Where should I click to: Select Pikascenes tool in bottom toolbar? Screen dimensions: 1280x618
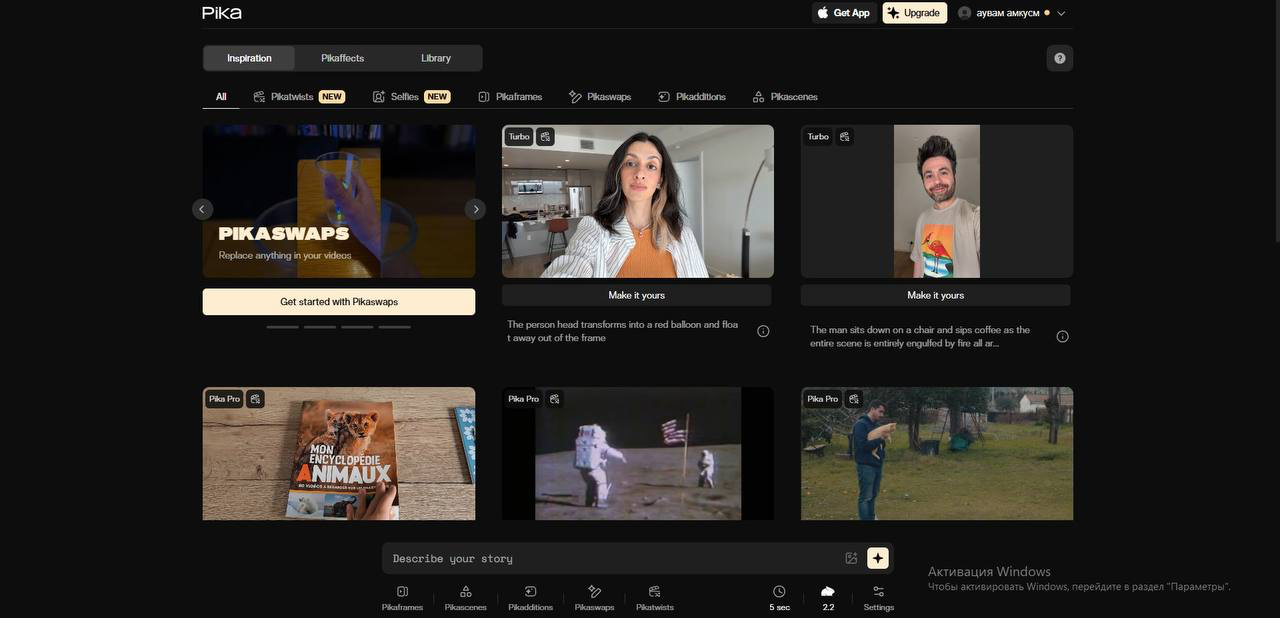tap(466, 598)
